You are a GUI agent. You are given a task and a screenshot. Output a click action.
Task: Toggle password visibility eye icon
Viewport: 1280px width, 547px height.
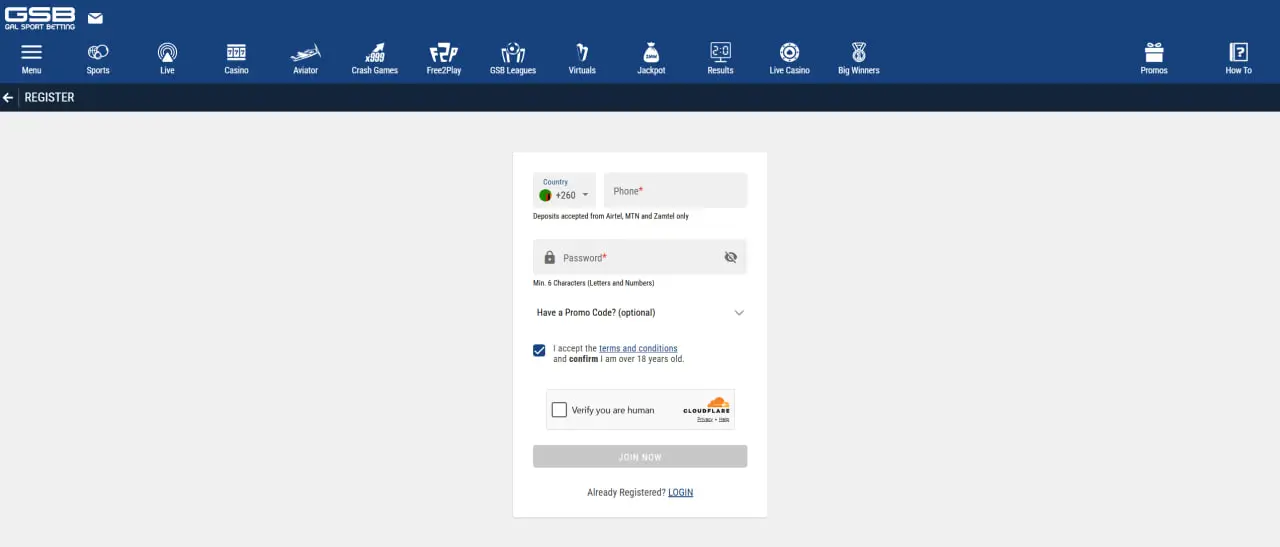tap(730, 257)
